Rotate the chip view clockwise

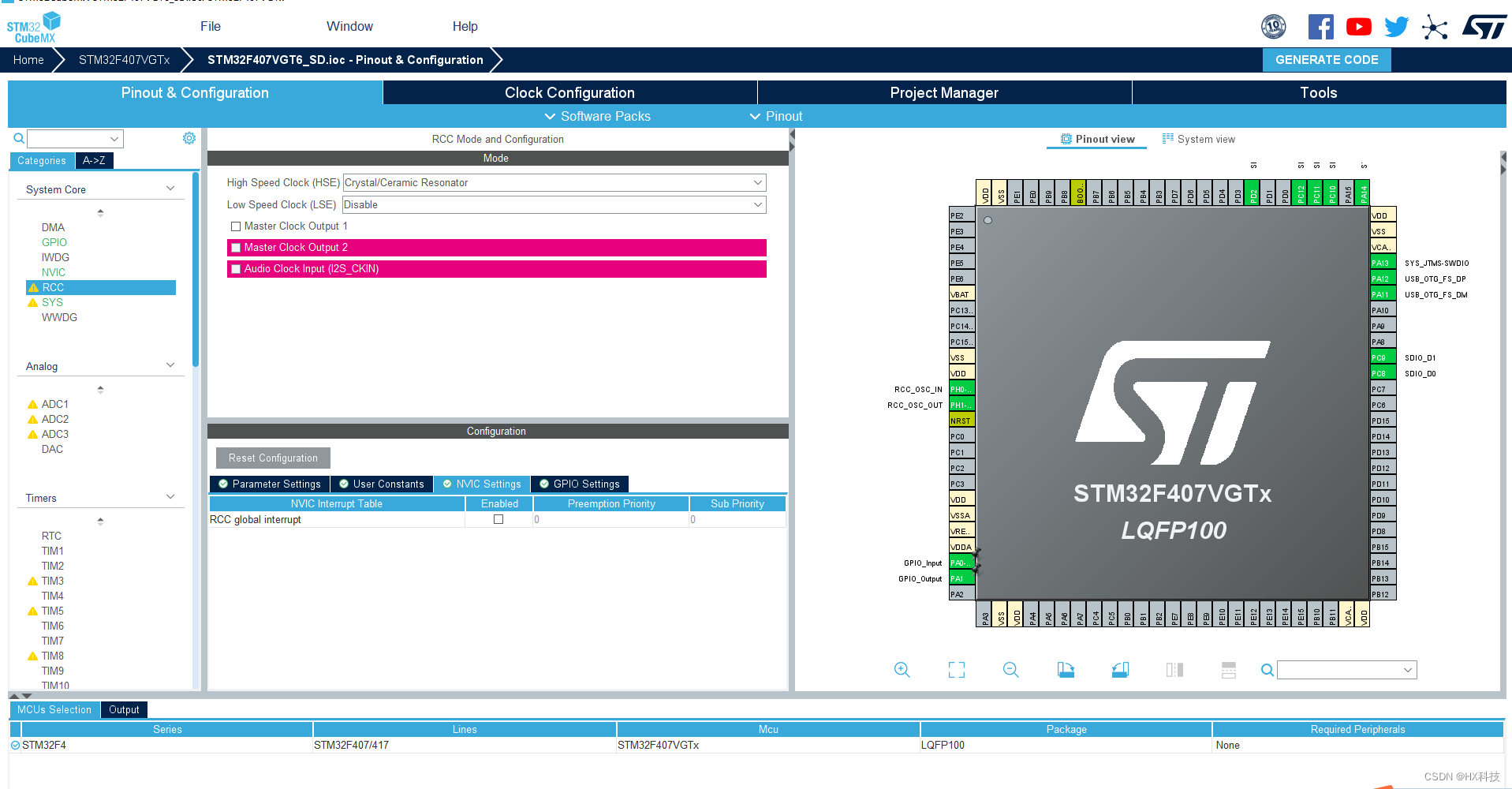1066,670
